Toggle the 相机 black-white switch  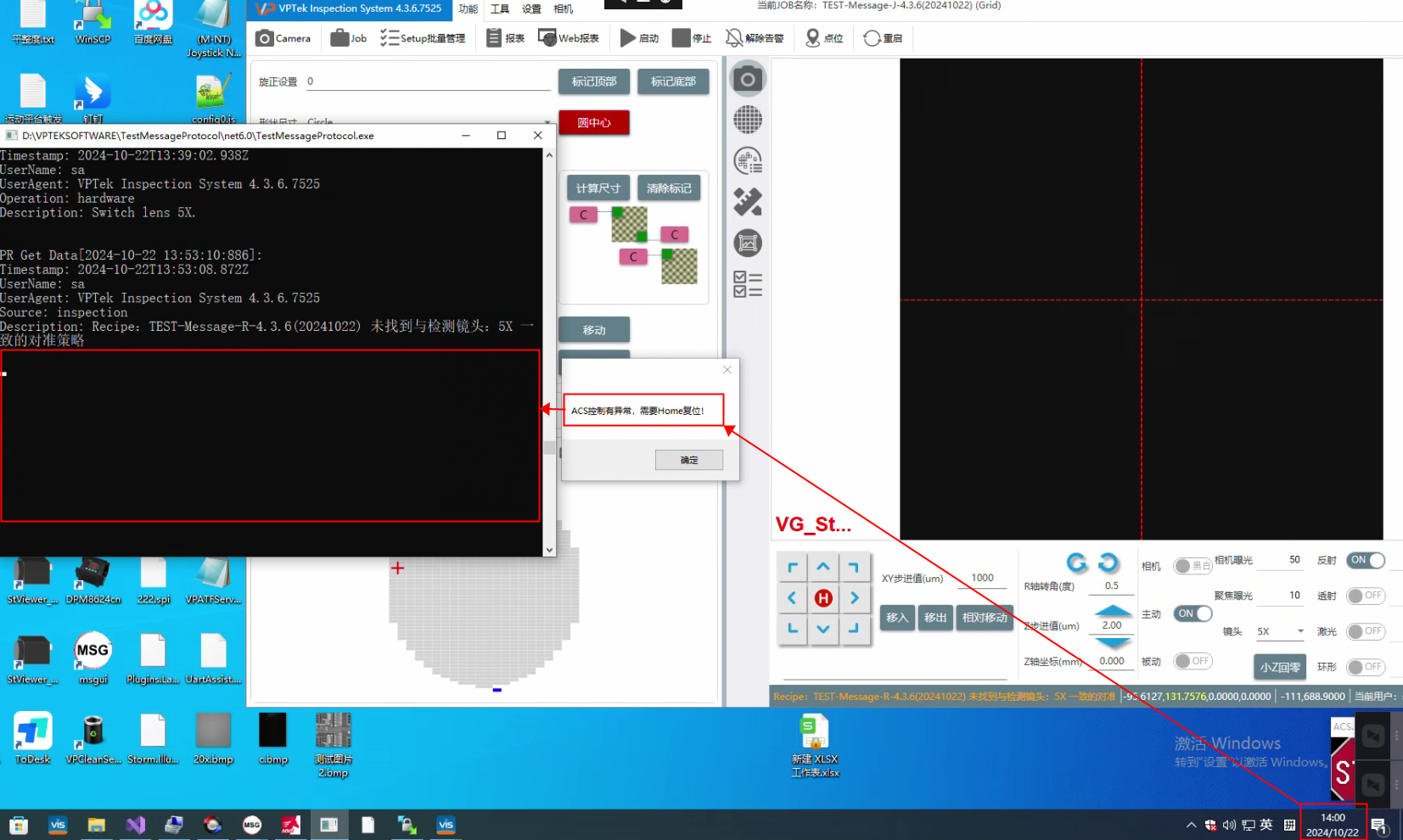(1193, 566)
